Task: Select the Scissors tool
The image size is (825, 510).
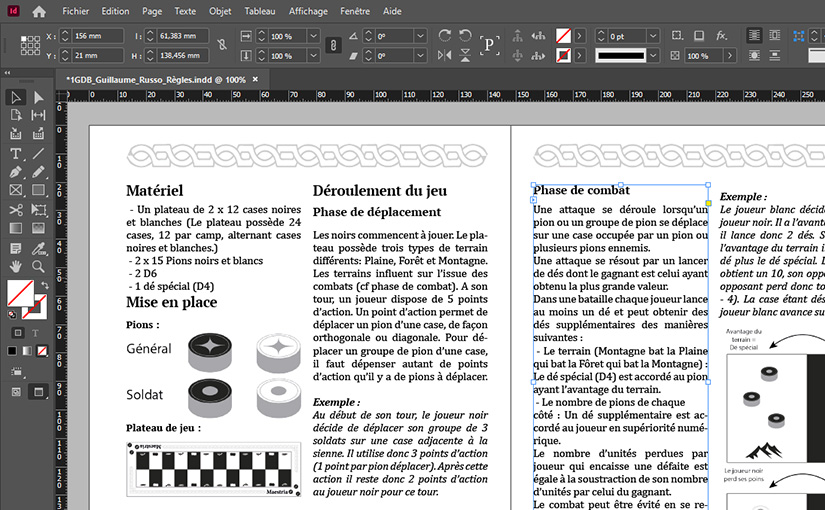Action: (x=15, y=209)
